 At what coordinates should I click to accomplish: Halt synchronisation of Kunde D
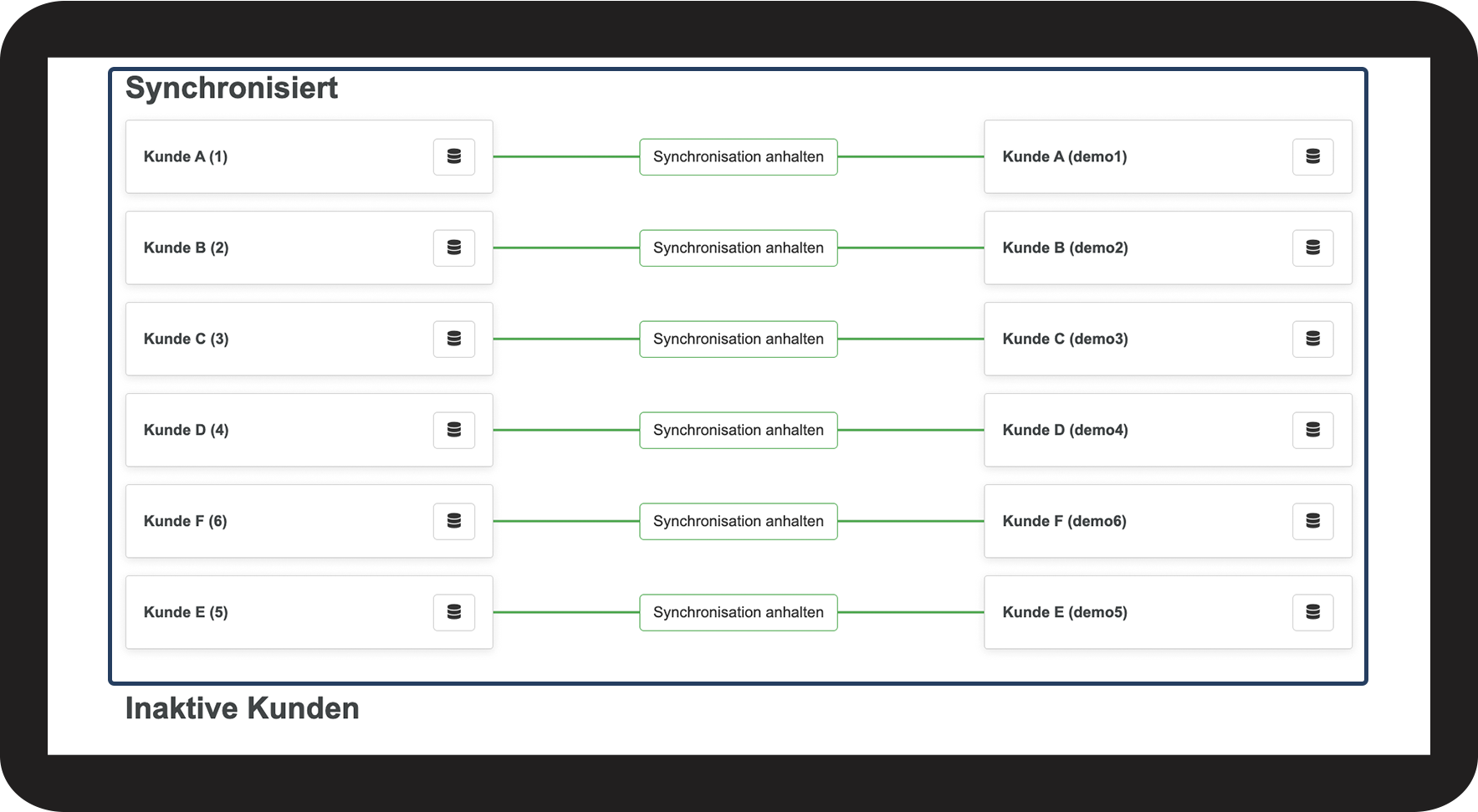pos(738,431)
